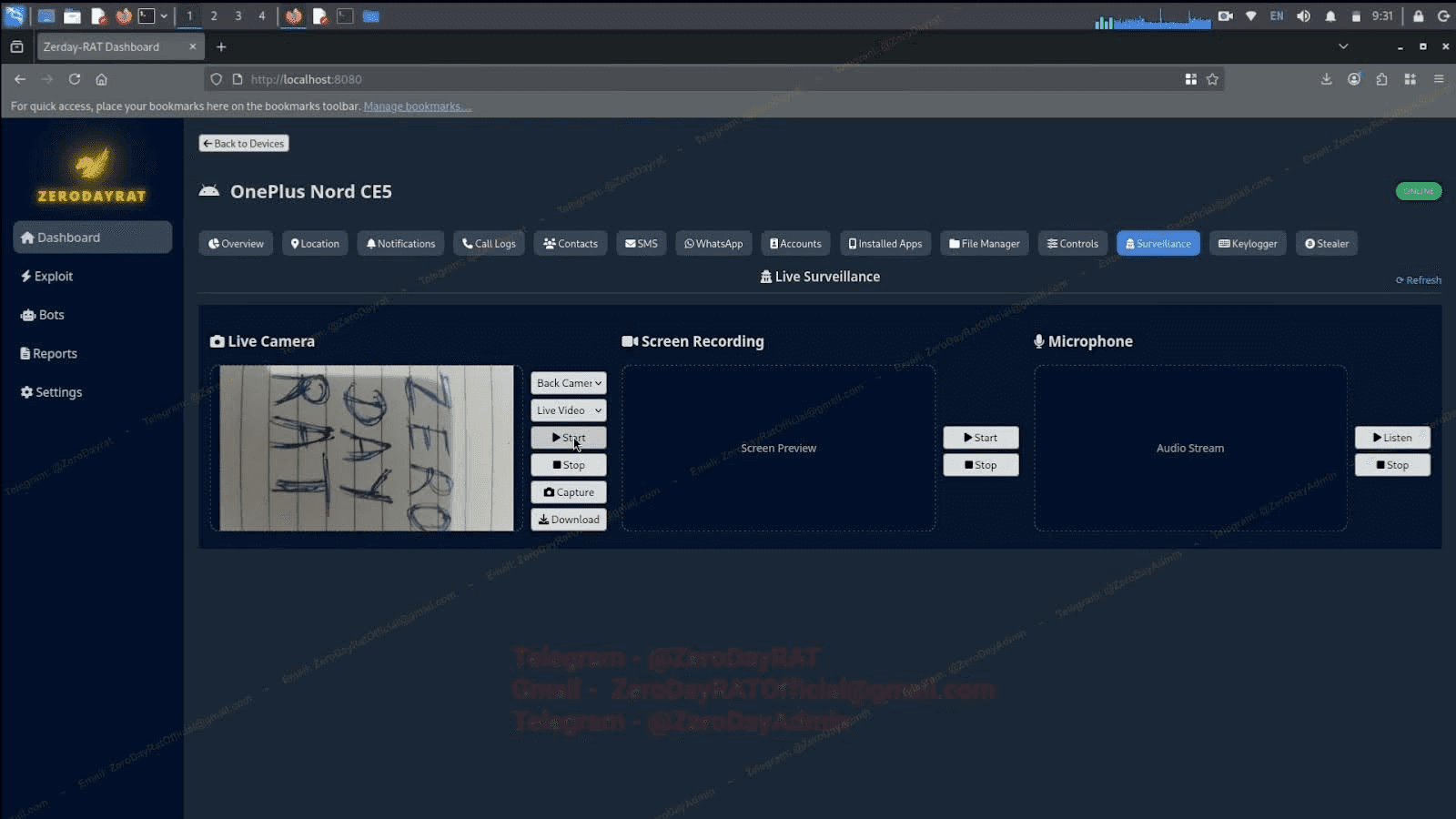Select the Call Logs section
1456x819 pixels.
[489, 243]
